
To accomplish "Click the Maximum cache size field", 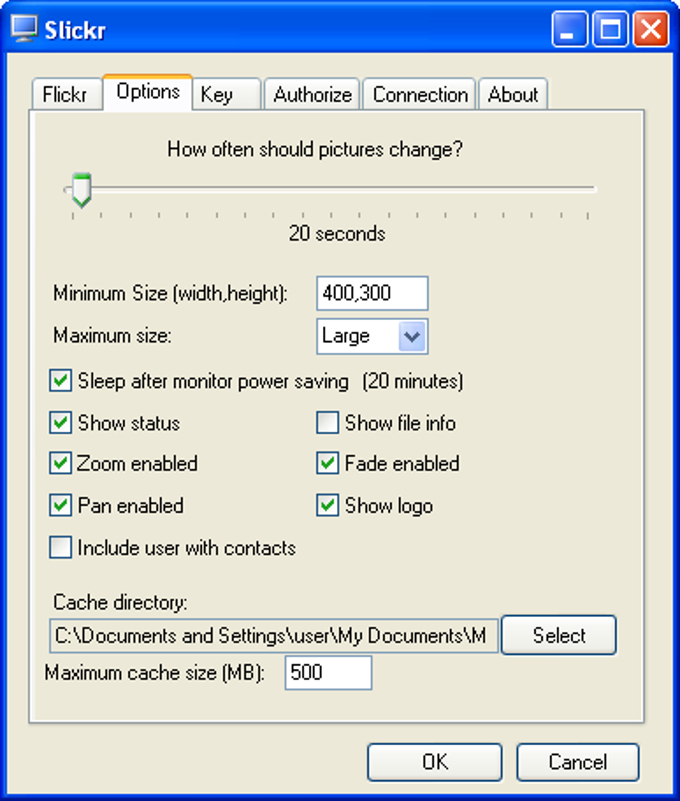I will point(328,673).
